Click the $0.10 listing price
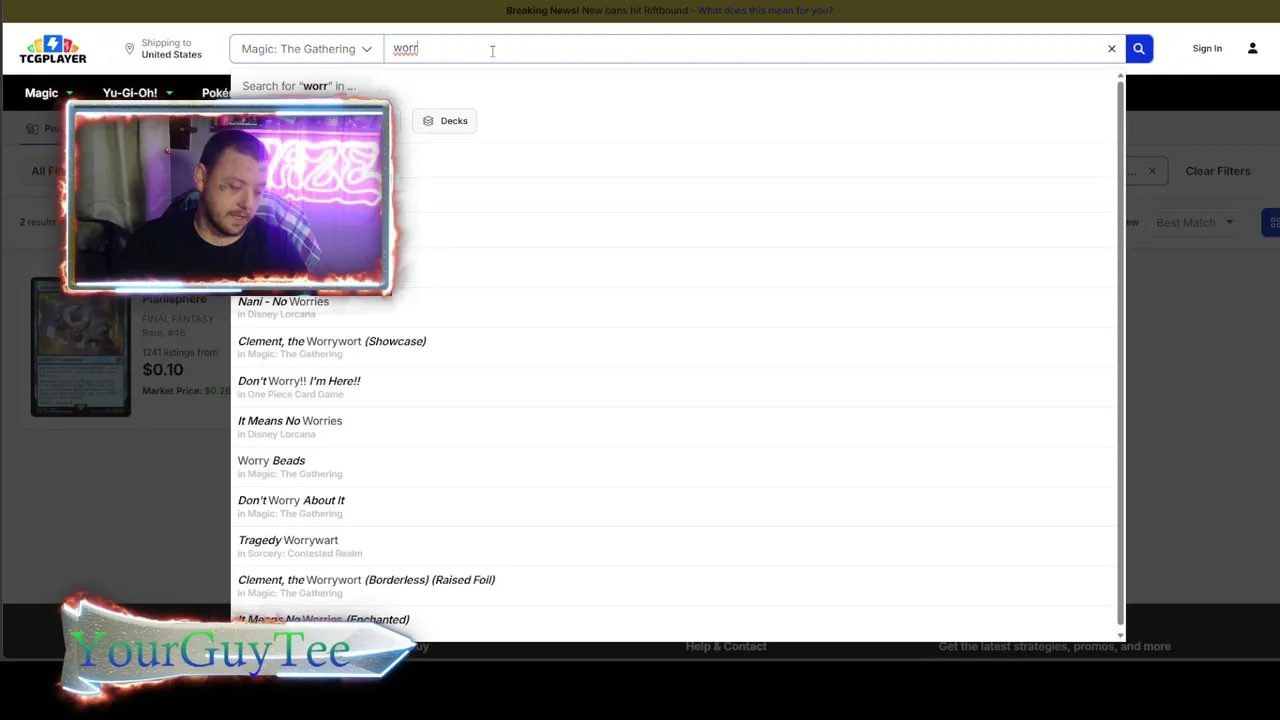 (x=162, y=370)
